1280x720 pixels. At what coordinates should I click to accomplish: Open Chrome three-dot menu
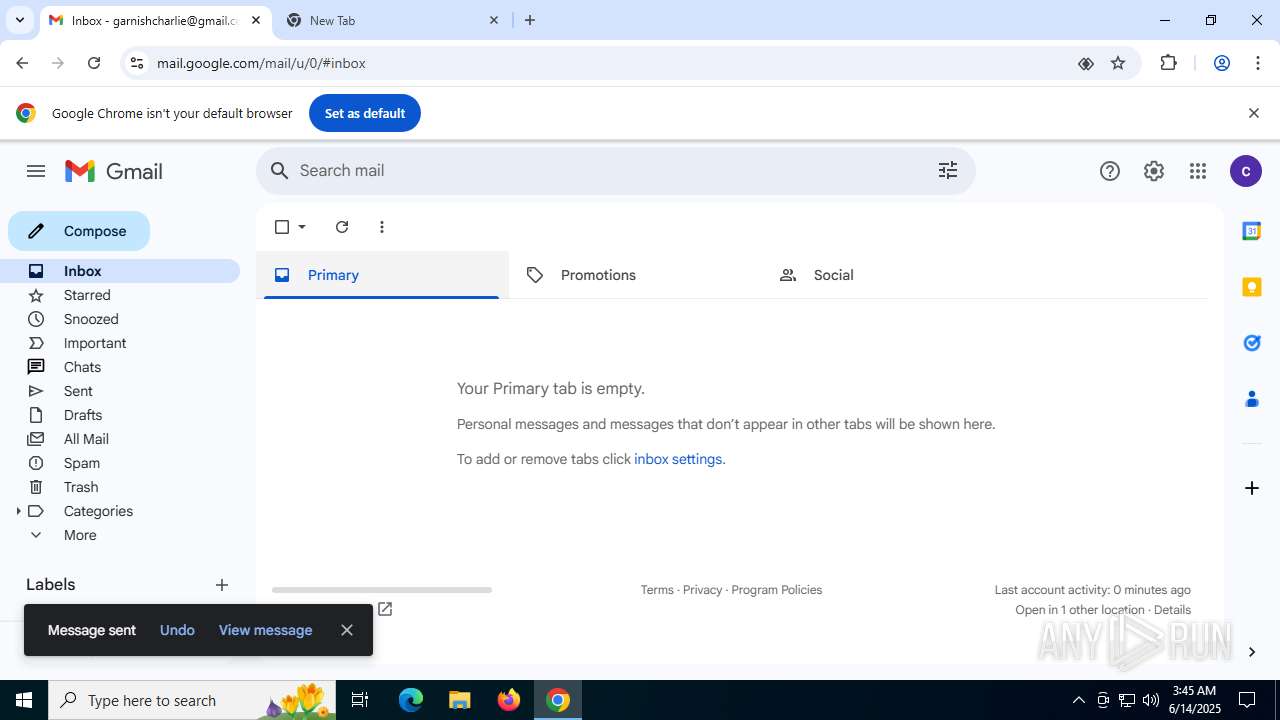(1258, 63)
